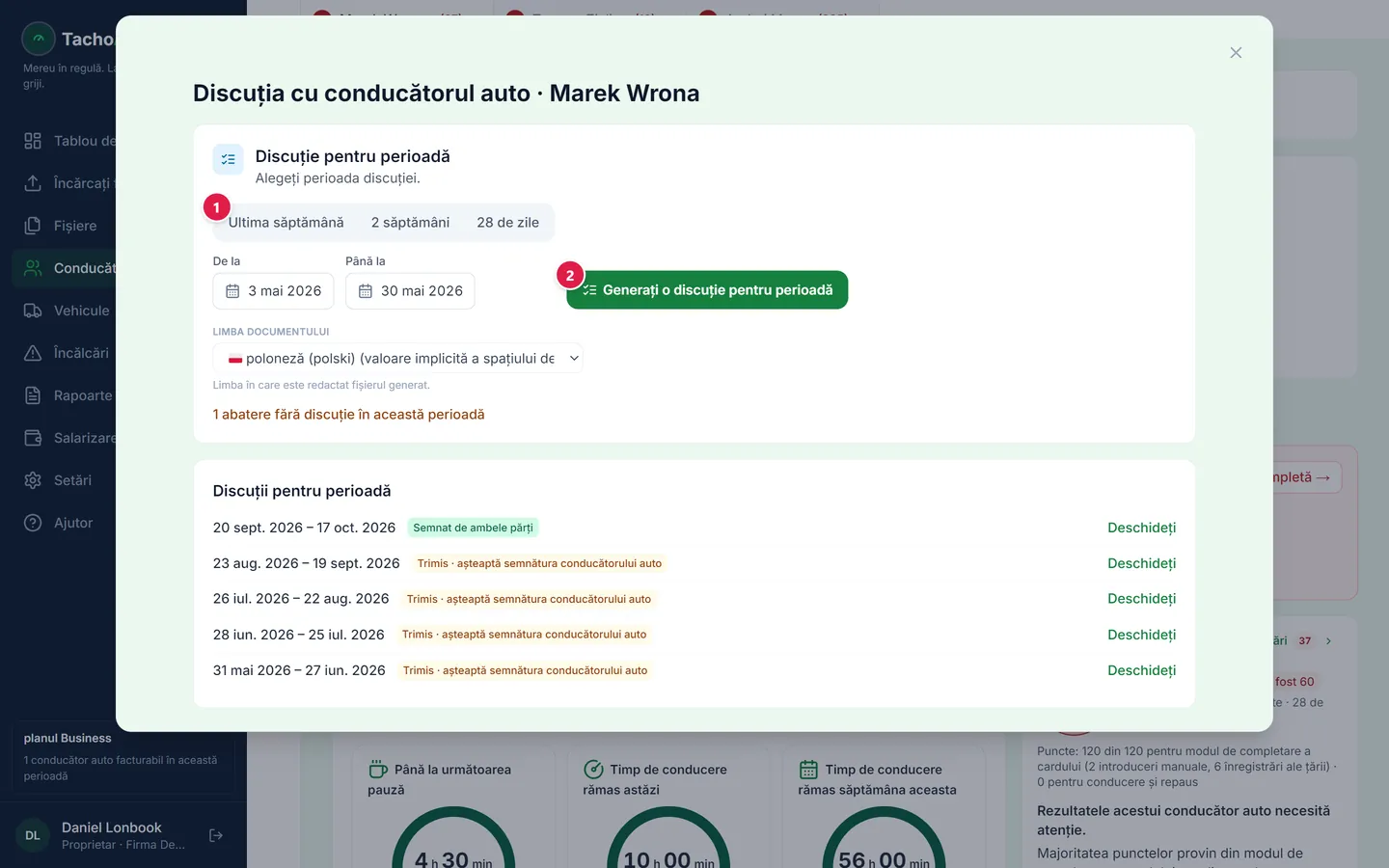Click the Vehicule truck icon in sidebar
The image size is (1389, 868).
click(x=33, y=311)
